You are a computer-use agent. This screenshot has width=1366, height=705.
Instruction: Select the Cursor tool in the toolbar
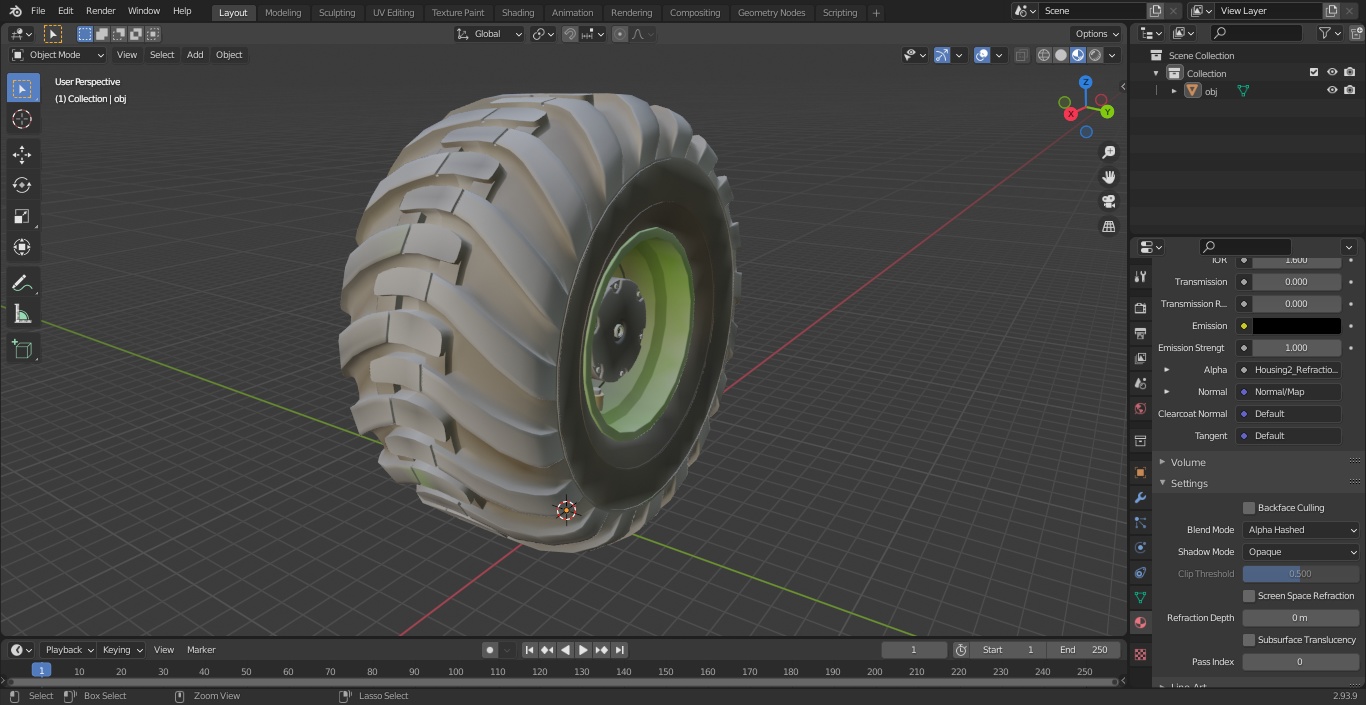[22, 119]
